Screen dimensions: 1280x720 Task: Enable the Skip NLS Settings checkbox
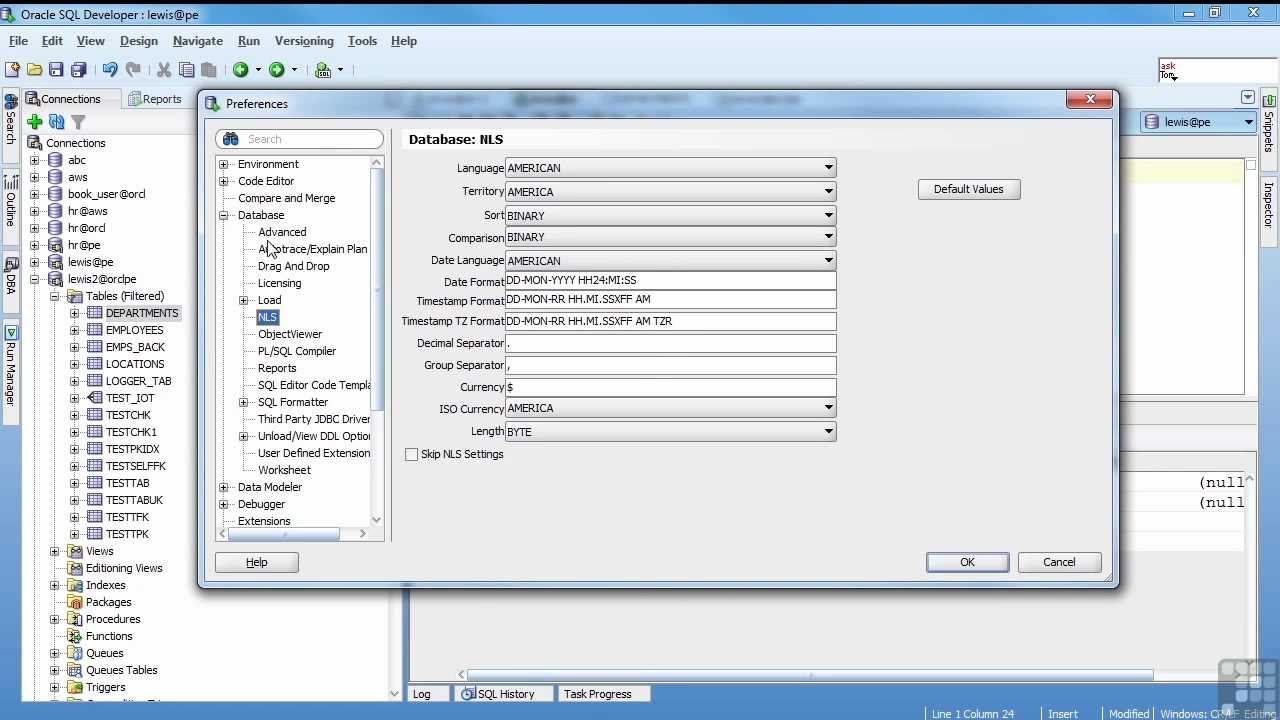point(411,454)
